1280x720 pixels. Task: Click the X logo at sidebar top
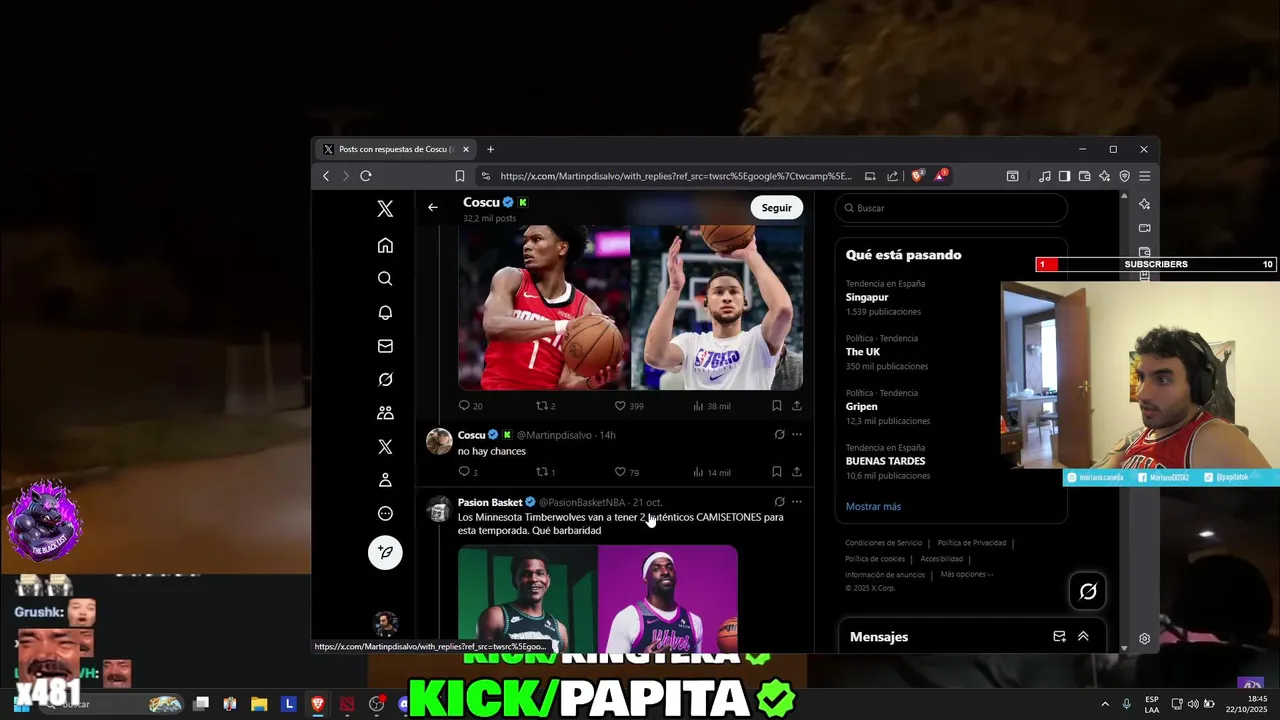385,209
